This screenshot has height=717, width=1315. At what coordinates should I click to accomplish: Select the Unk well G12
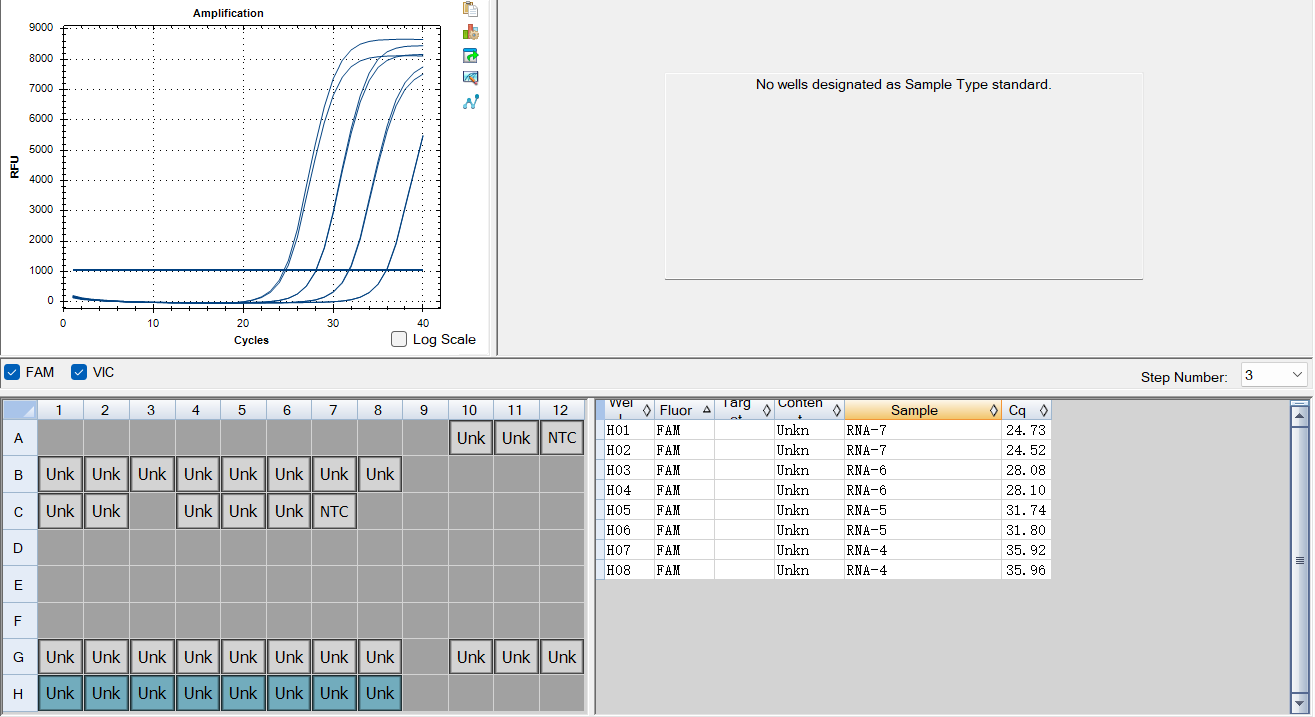click(x=562, y=657)
